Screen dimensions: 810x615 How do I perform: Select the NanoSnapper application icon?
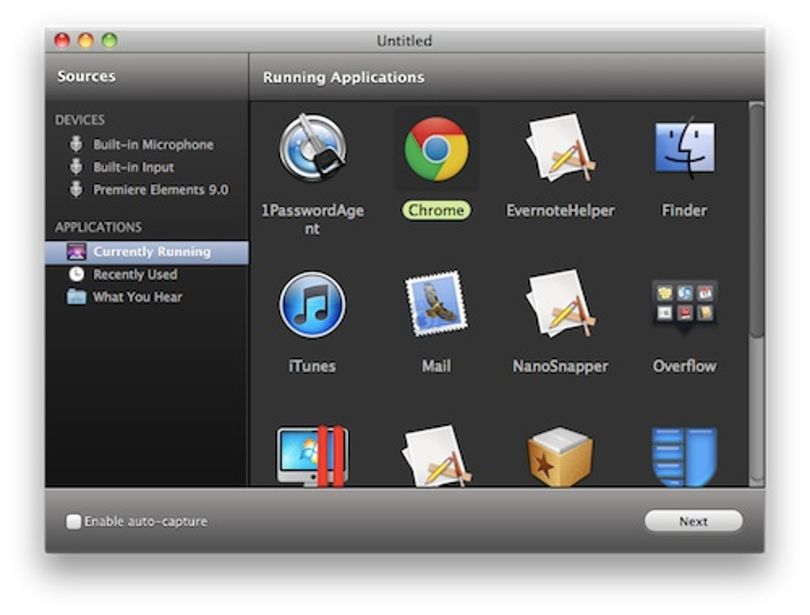[560, 304]
